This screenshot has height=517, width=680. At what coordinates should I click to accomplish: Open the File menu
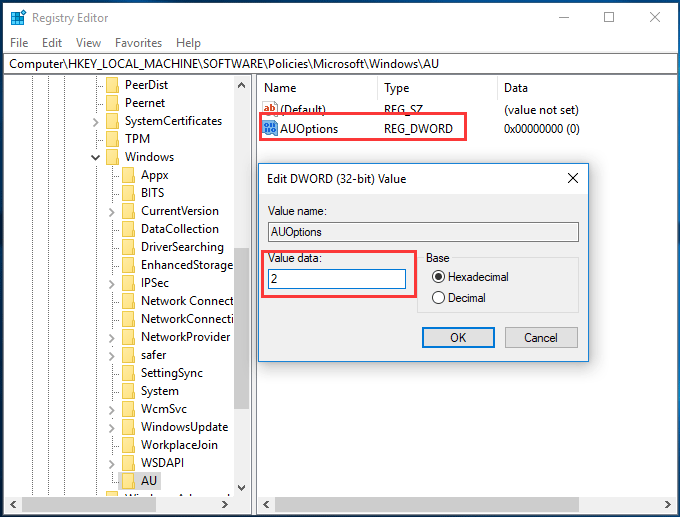point(19,43)
